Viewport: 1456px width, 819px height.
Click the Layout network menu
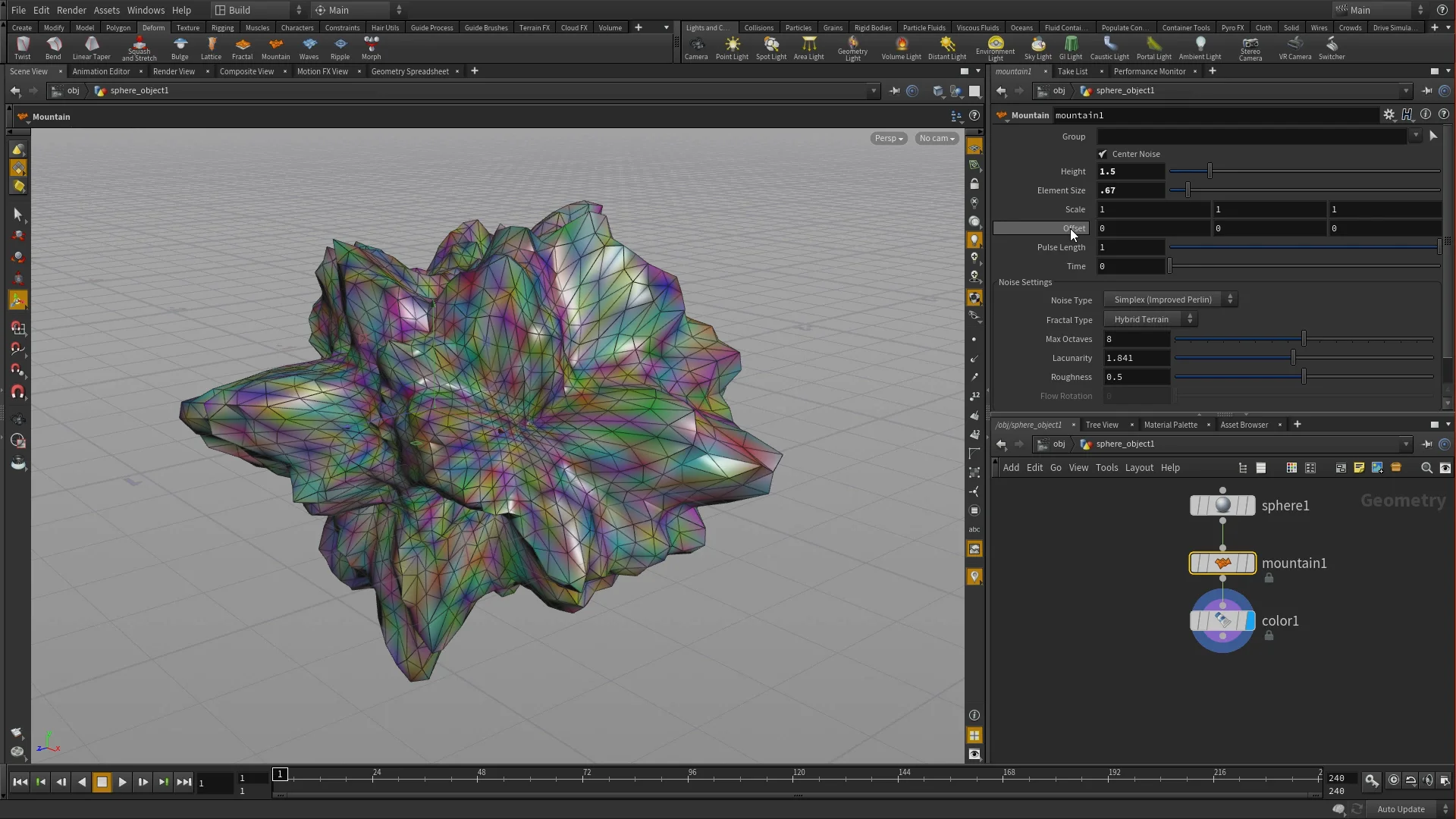(x=1138, y=468)
